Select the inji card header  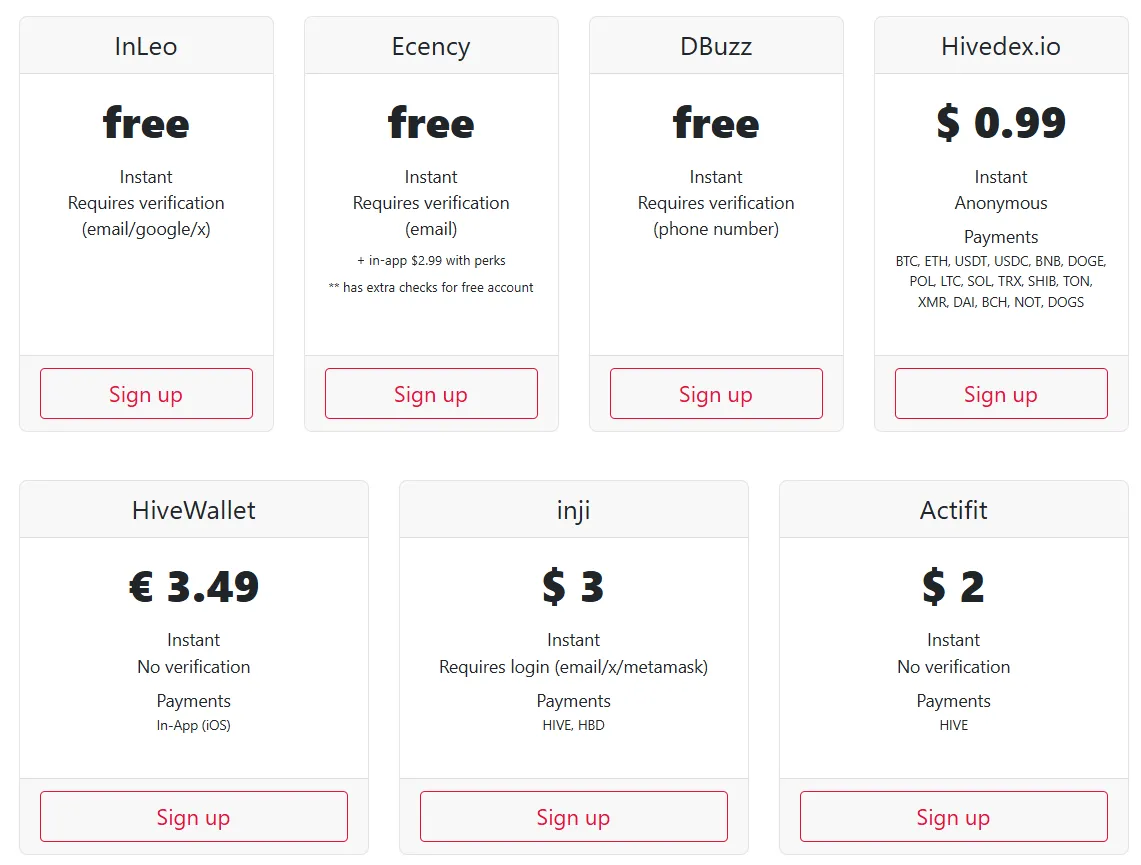573,509
